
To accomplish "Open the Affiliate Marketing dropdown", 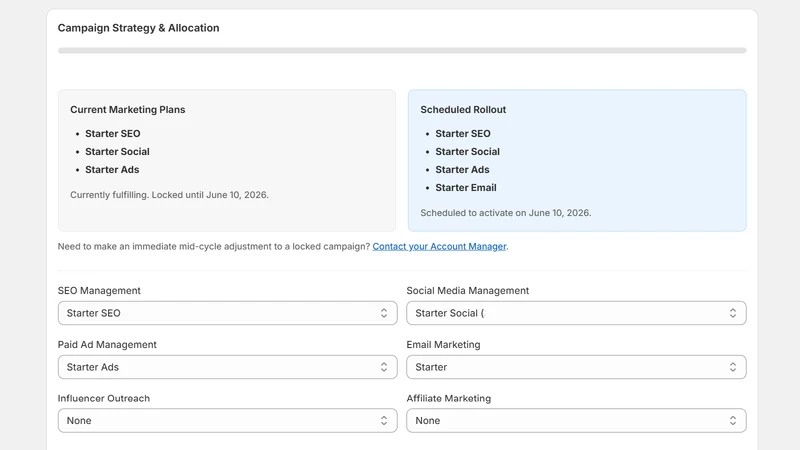I will coord(577,420).
